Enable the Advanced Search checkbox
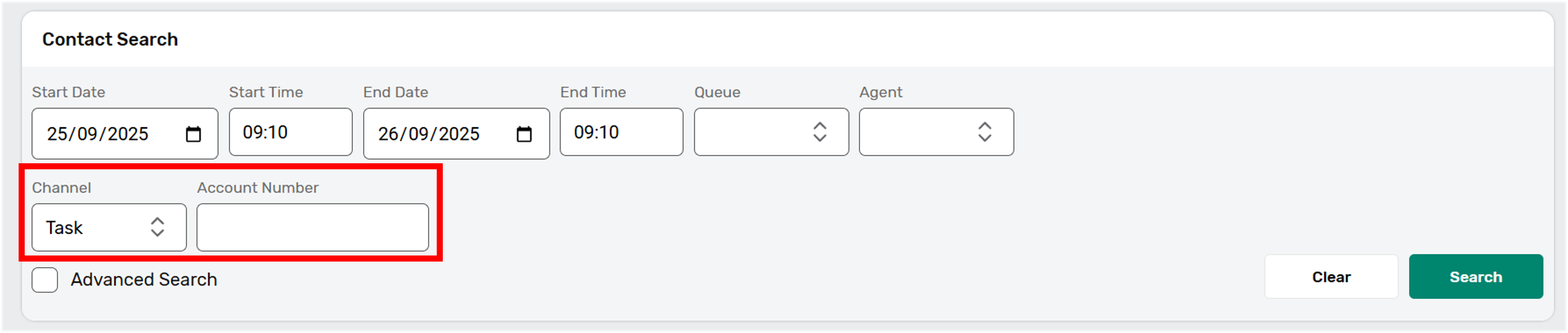The width and height of the screenshot is (1568, 333). pos(45,280)
